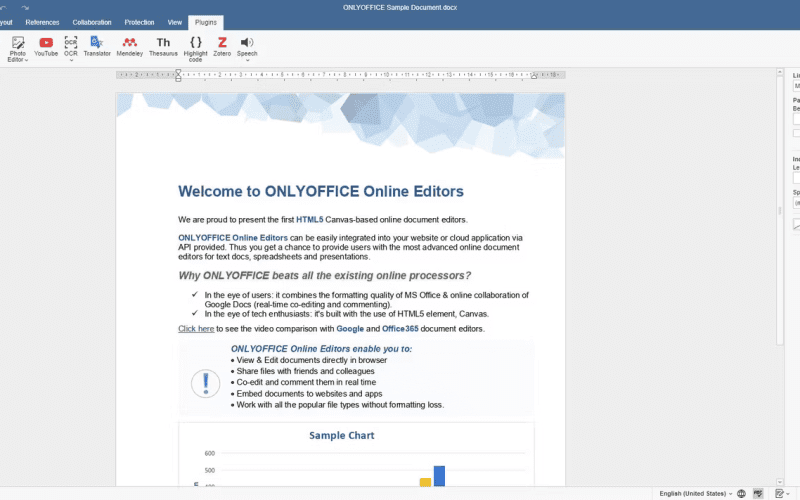Click 'ONLYOFFICE Online Editors enable you to:' heading
800x500 pixels.
tap(321, 349)
